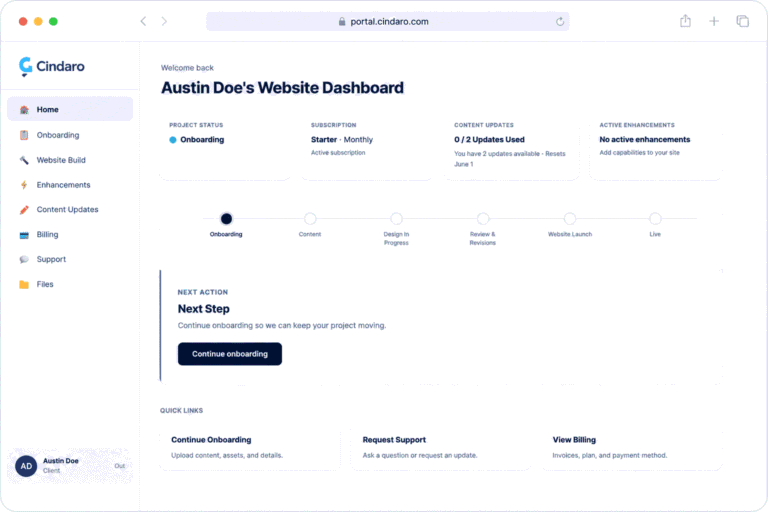Open Files in the sidebar

[70, 284]
